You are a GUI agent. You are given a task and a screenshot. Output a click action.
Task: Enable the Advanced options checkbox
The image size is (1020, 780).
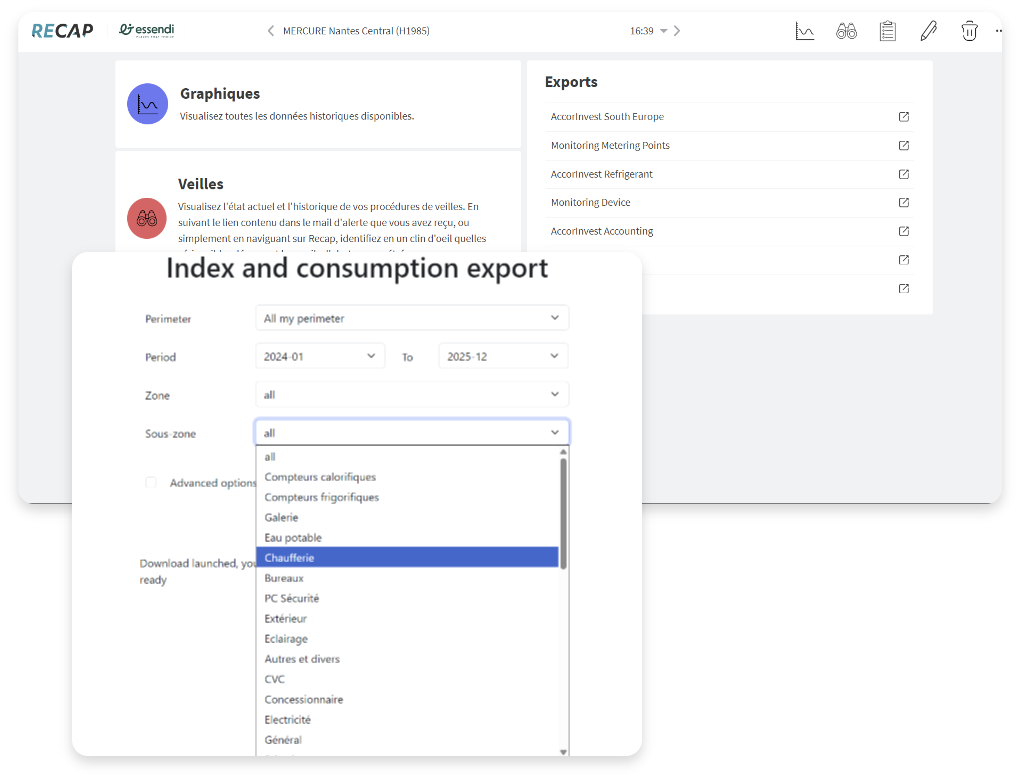(151, 483)
